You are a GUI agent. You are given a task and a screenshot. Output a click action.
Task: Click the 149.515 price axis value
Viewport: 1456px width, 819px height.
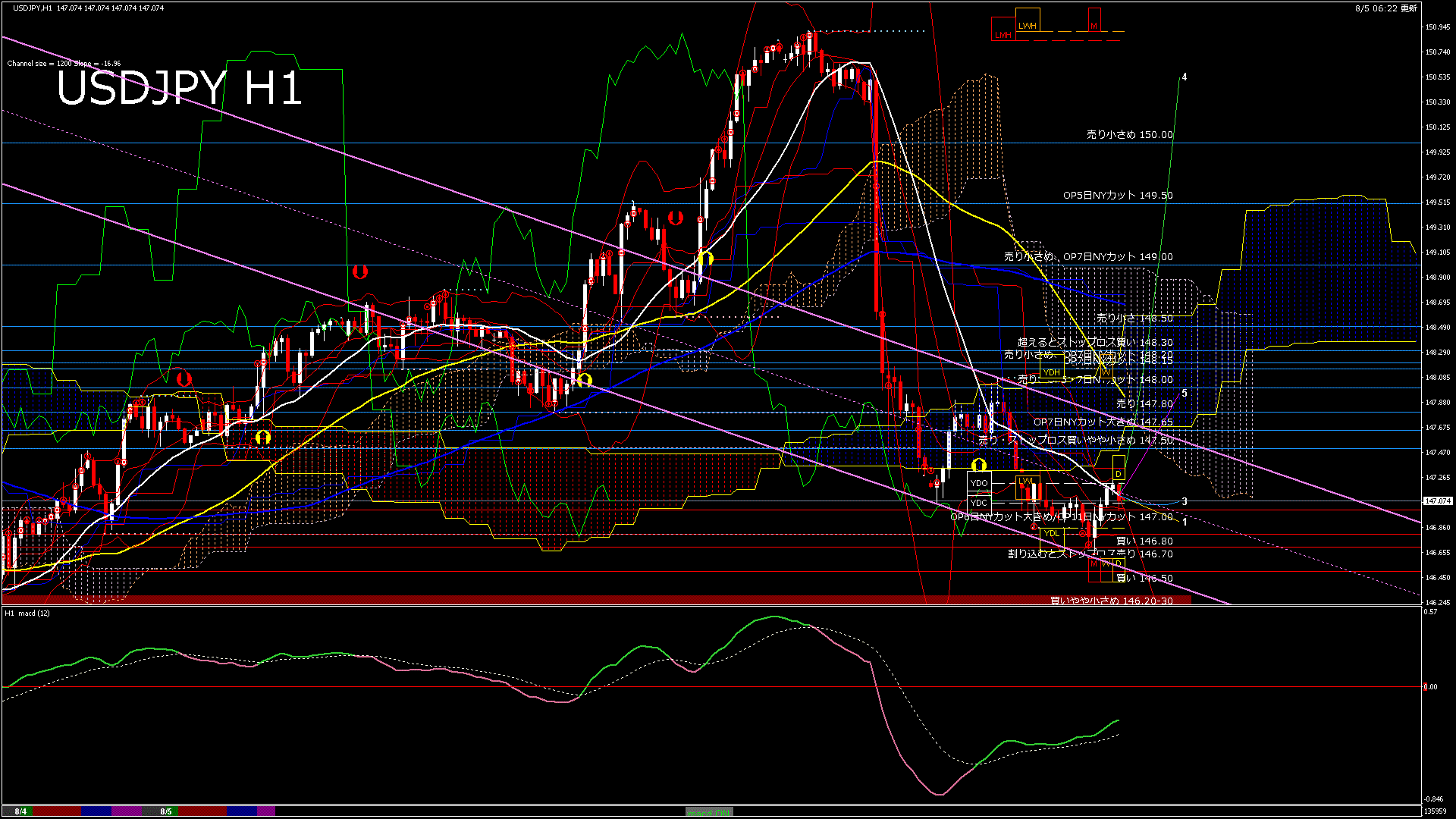click(x=1438, y=202)
